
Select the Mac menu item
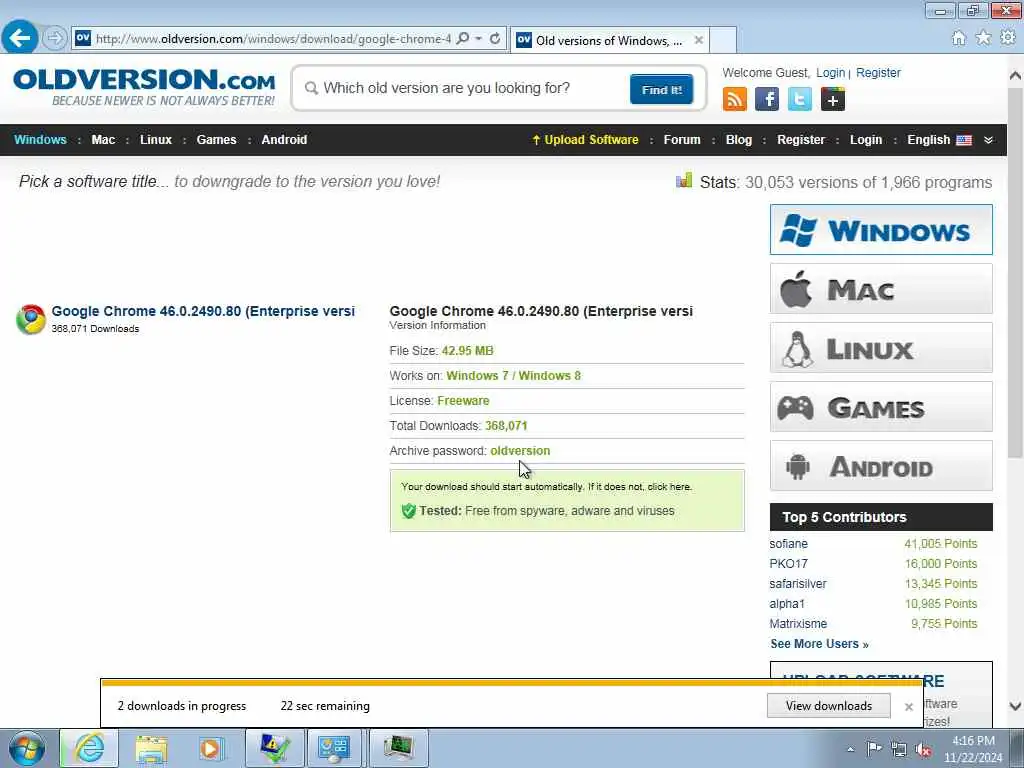click(x=103, y=140)
